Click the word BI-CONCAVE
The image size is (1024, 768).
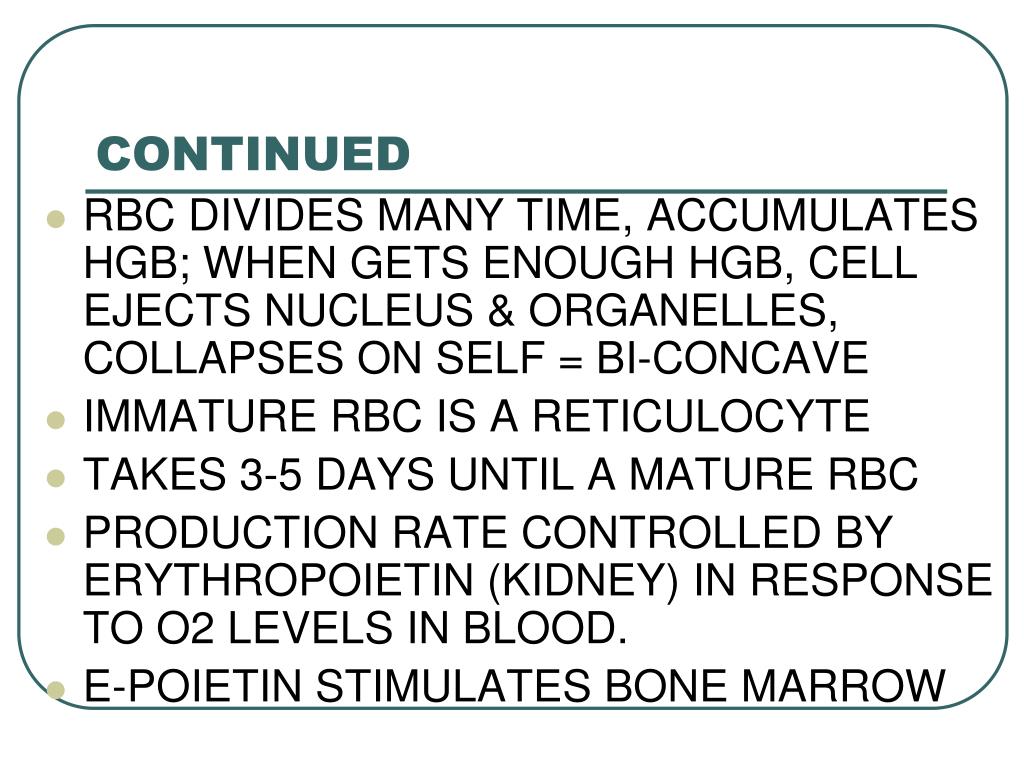click(733, 357)
